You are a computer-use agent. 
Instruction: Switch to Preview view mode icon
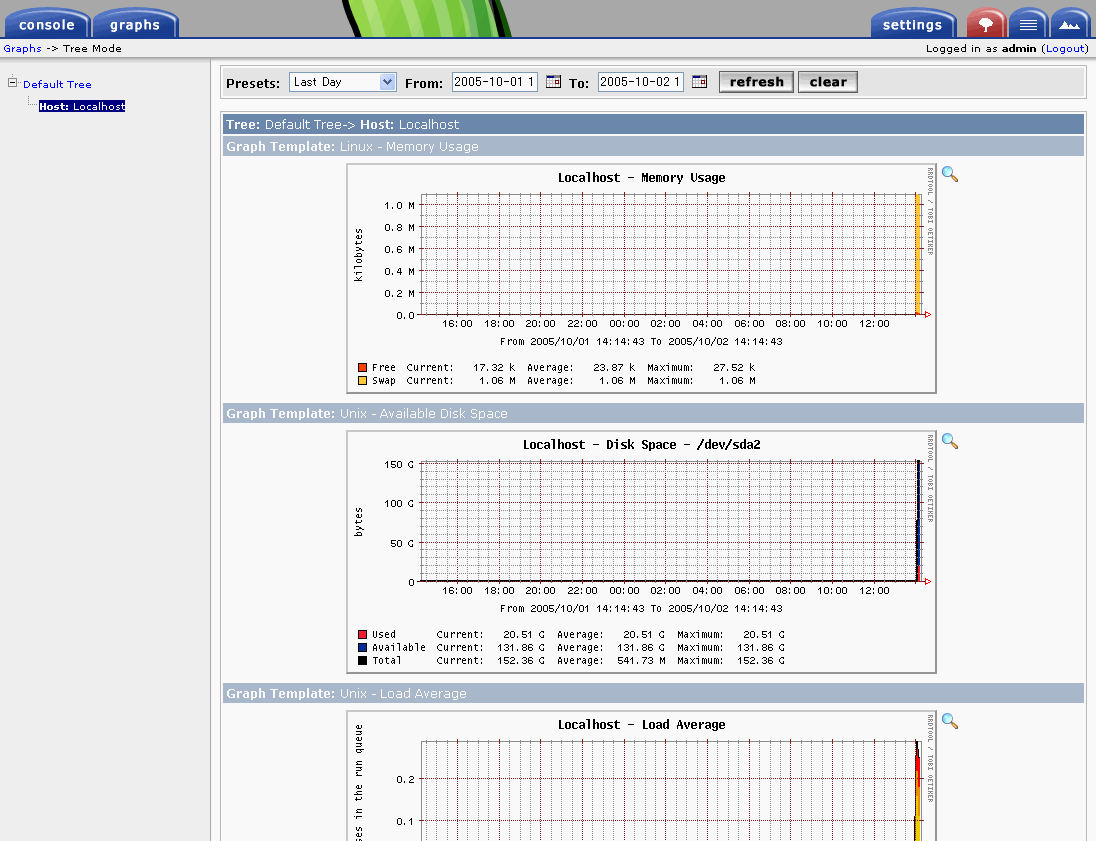point(1070,24)
